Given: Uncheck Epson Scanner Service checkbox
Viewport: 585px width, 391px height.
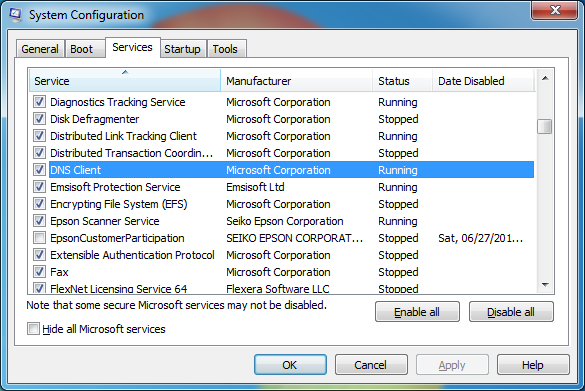Looking at the screenshot, I should 40,220.
